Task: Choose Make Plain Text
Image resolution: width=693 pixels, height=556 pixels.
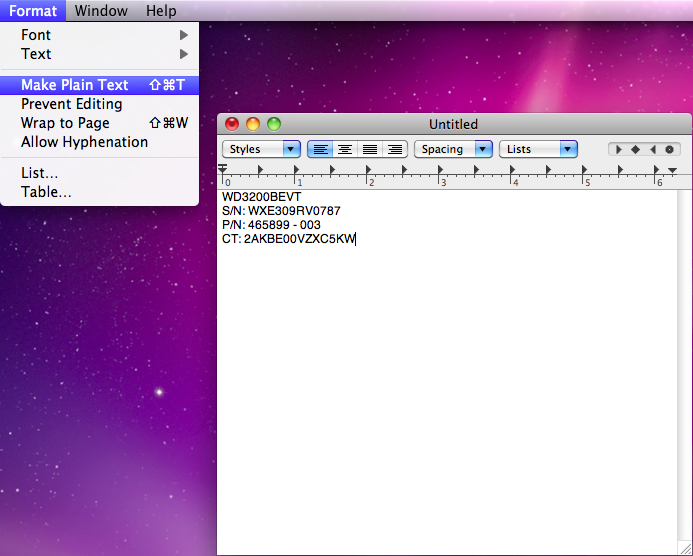Action: (x=99, y=85)
